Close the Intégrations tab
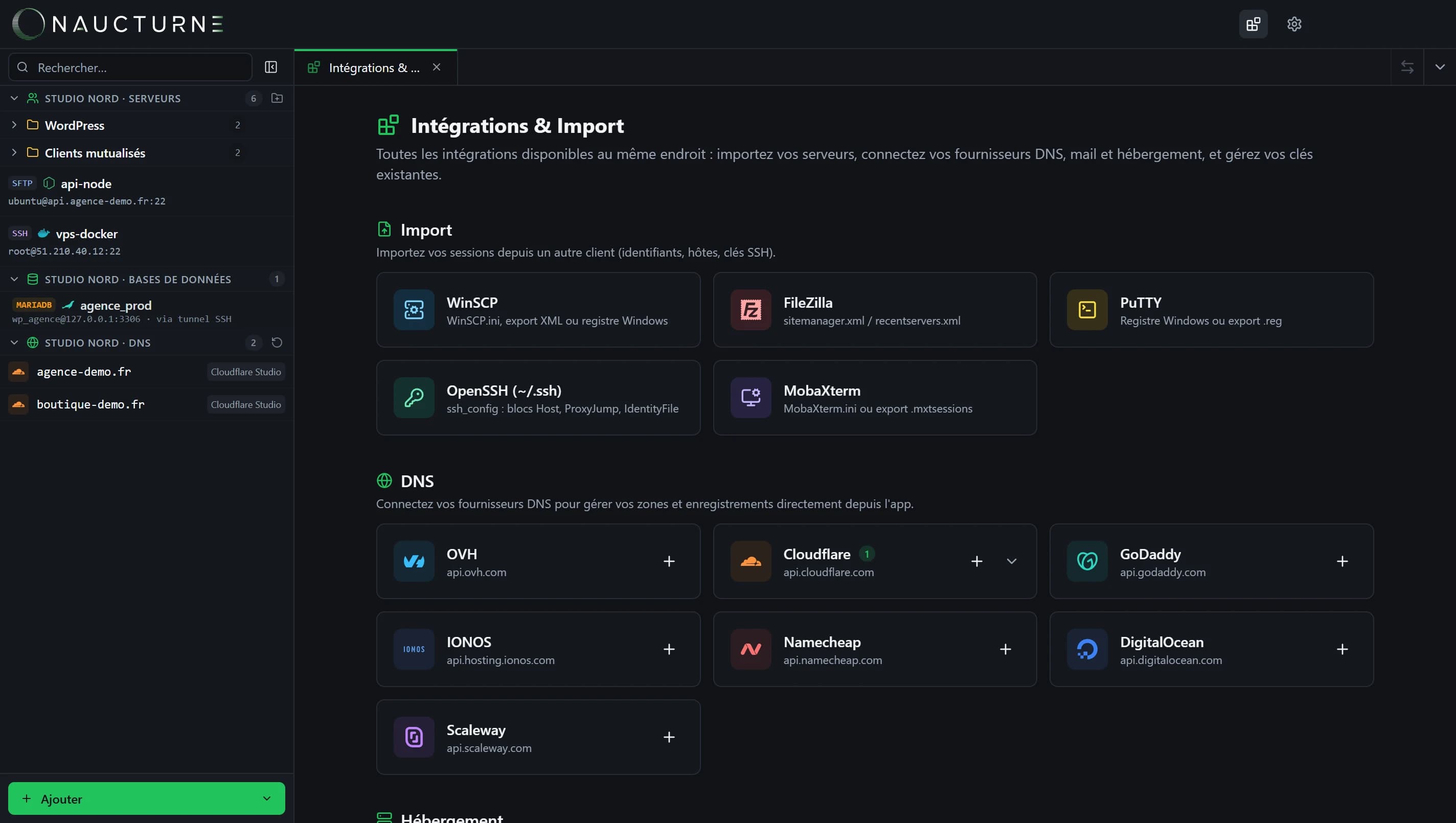1456x823 pixels. tap(437, 67)
